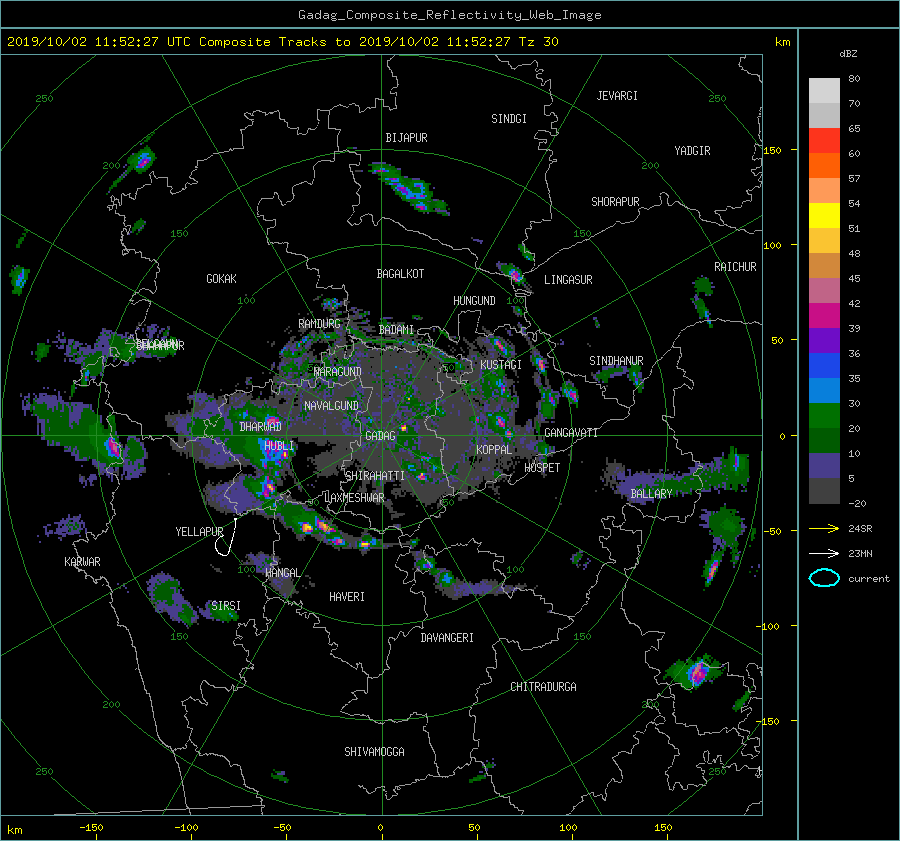Image resolution: width=900 pixels, height=841 pixels.
Task: Click the 150 km mark on right axis
Action: pyautogui.click(x=772, y=150)
